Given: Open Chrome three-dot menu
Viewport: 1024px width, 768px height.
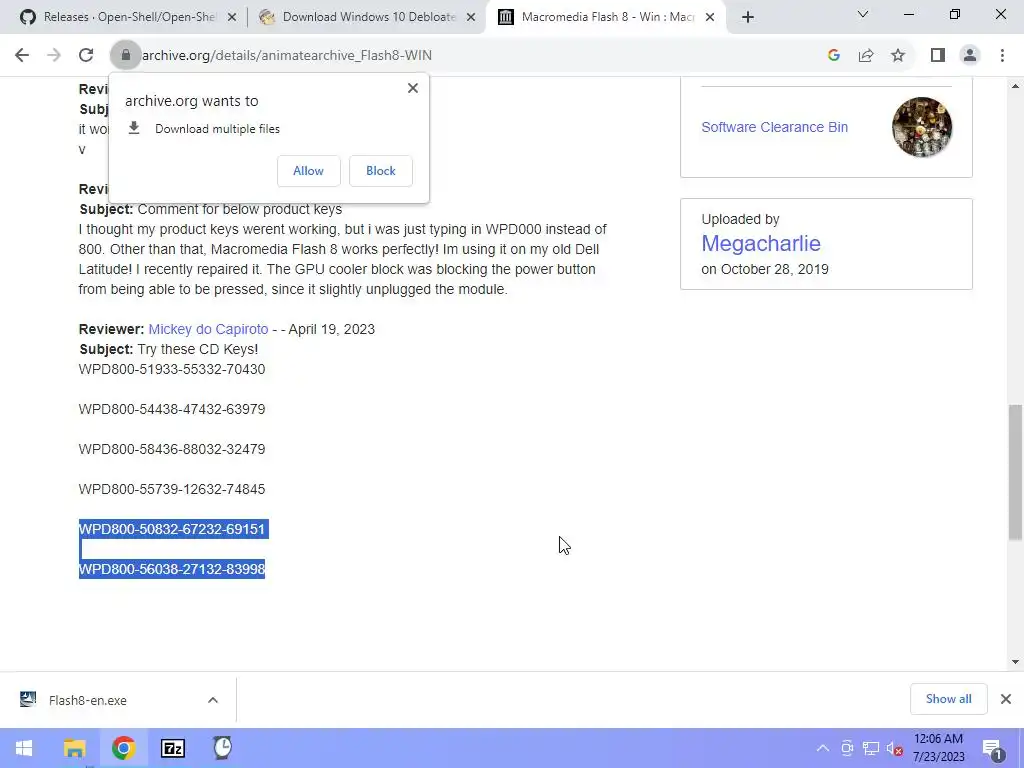Looking at the screenshot, I should tap(1002, 56).
